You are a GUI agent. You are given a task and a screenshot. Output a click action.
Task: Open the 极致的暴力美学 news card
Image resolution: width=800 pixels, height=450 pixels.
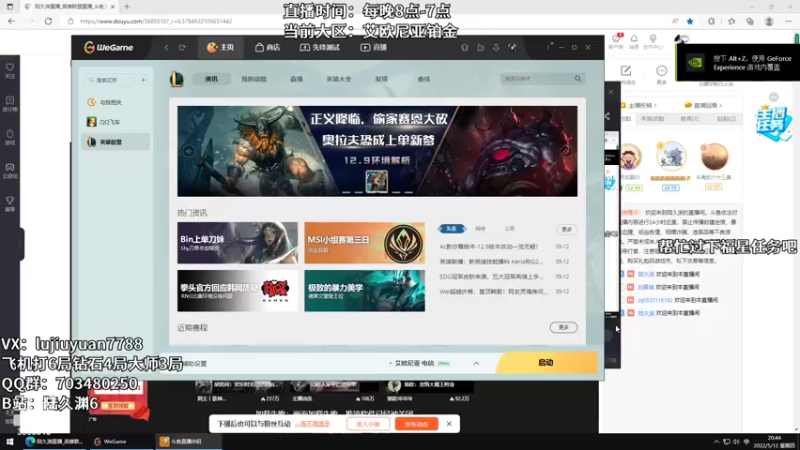pyautogui.click(x=365, y=291)
